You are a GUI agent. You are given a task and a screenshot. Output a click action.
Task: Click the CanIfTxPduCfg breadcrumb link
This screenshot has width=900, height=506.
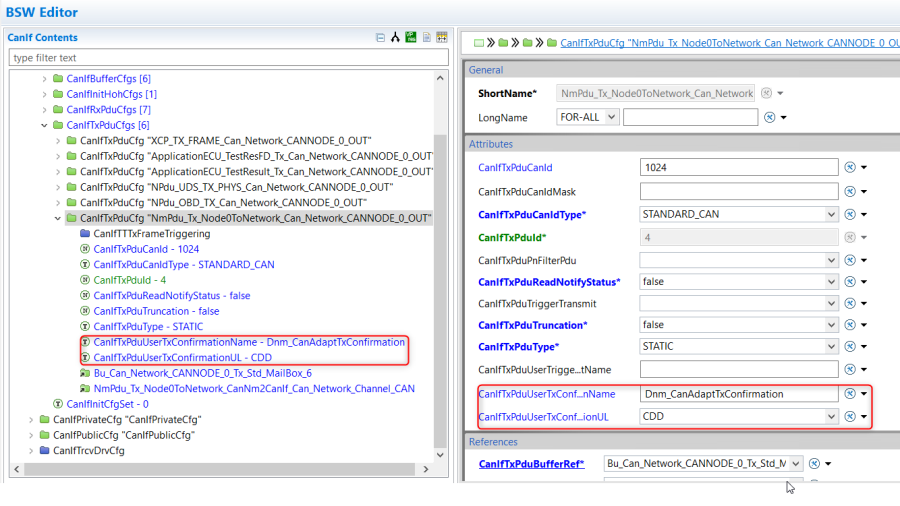(x=730, y=43)
